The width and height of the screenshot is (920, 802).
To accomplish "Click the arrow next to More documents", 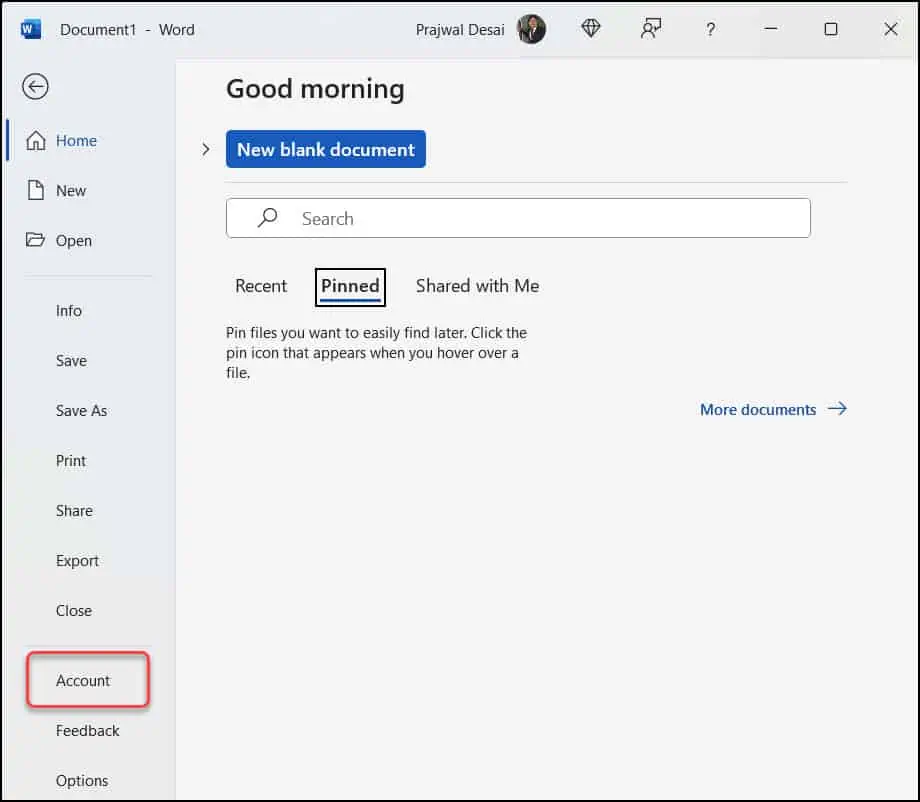I will pos(837,408).
